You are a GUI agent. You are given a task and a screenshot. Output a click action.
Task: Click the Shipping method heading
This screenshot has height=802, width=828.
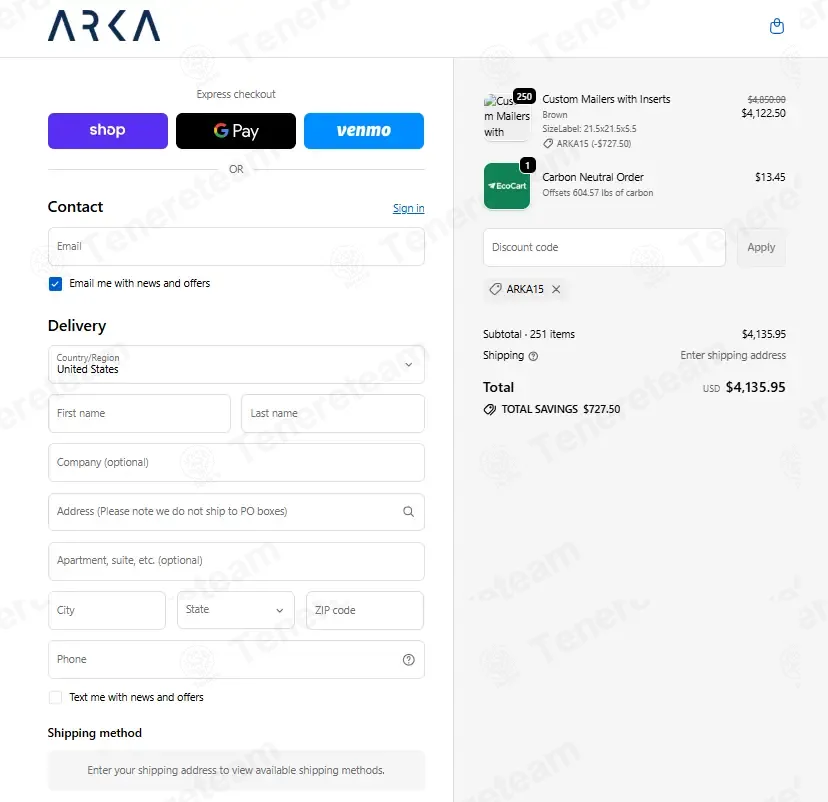click(x=95, y=733)
